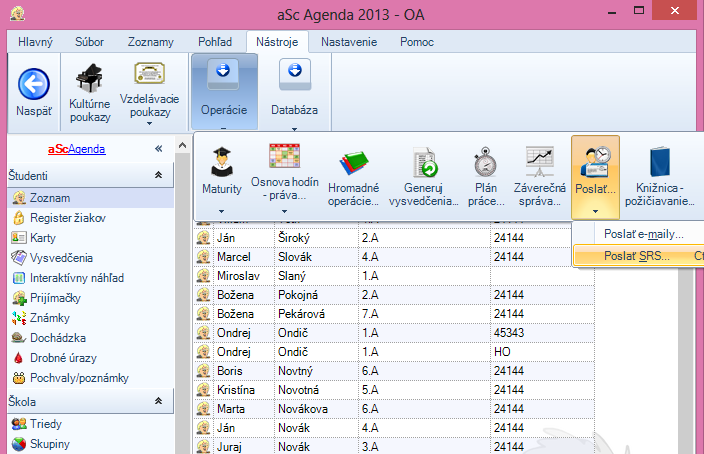Viewport: 704px width, 454px height.
Task: Click the aScAgenda link
Action: click(77, 149)
